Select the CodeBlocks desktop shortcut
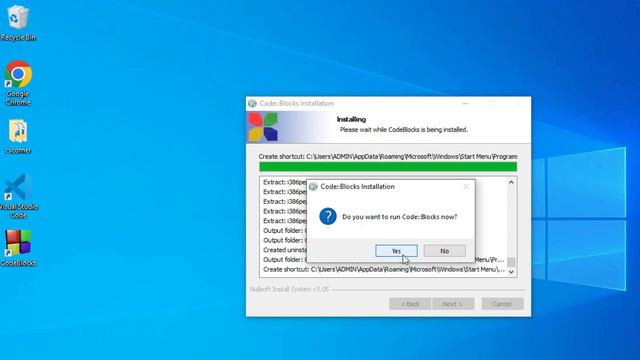The height and width of the screenshot is (360, 640). click(18, 248)
